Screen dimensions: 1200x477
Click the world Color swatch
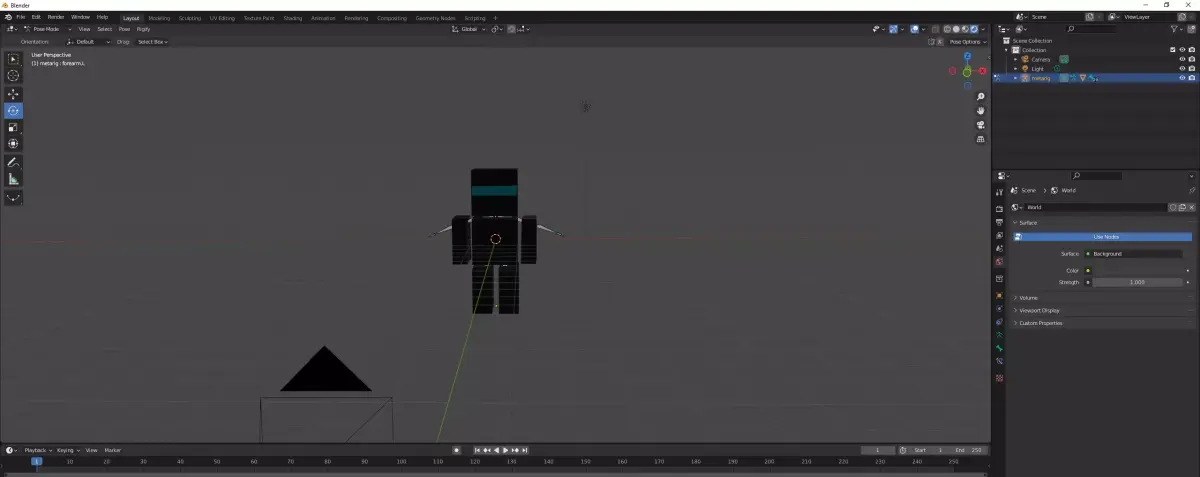tap(1137, 270)
